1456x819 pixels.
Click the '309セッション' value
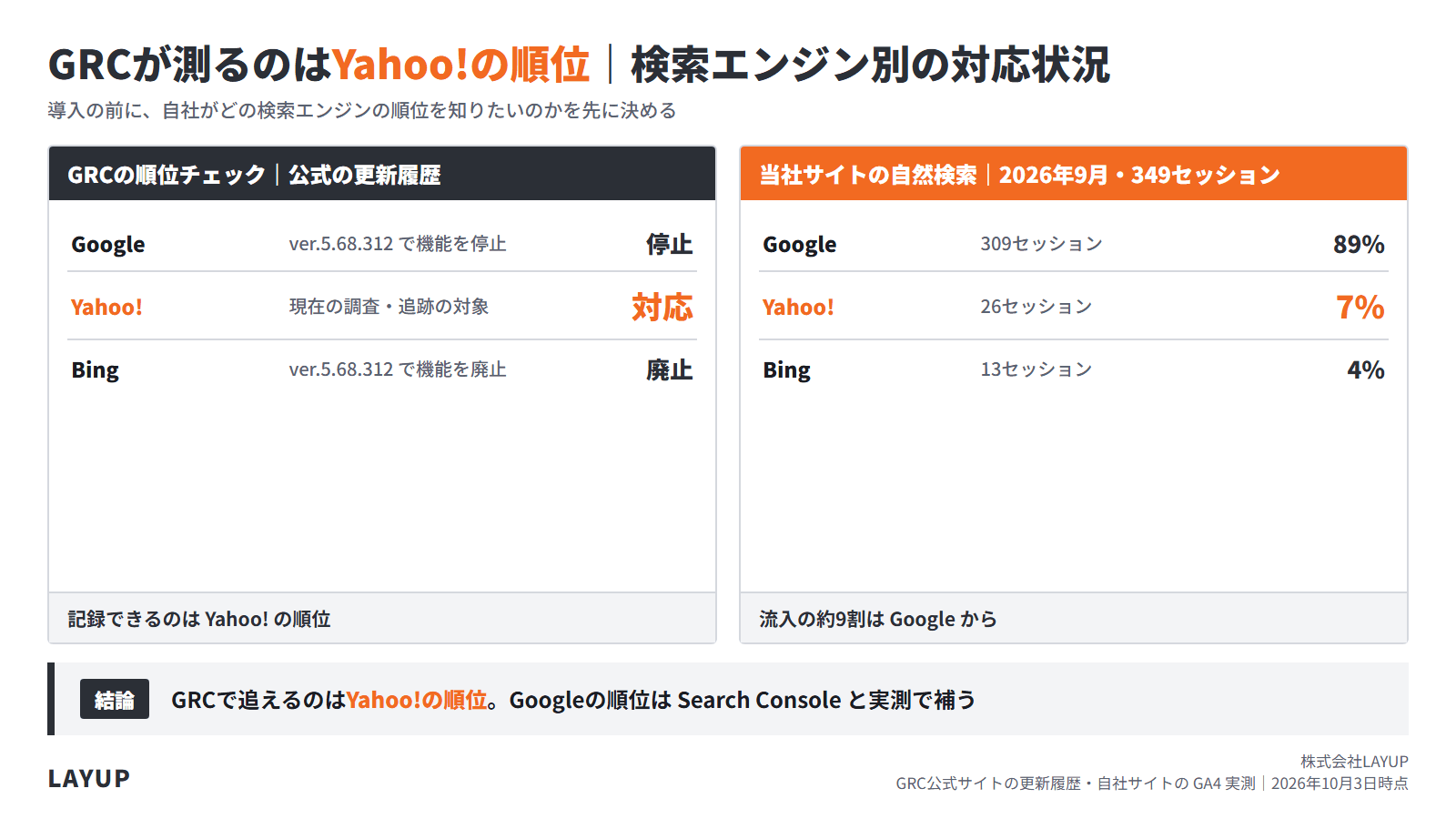point(1041,244)
